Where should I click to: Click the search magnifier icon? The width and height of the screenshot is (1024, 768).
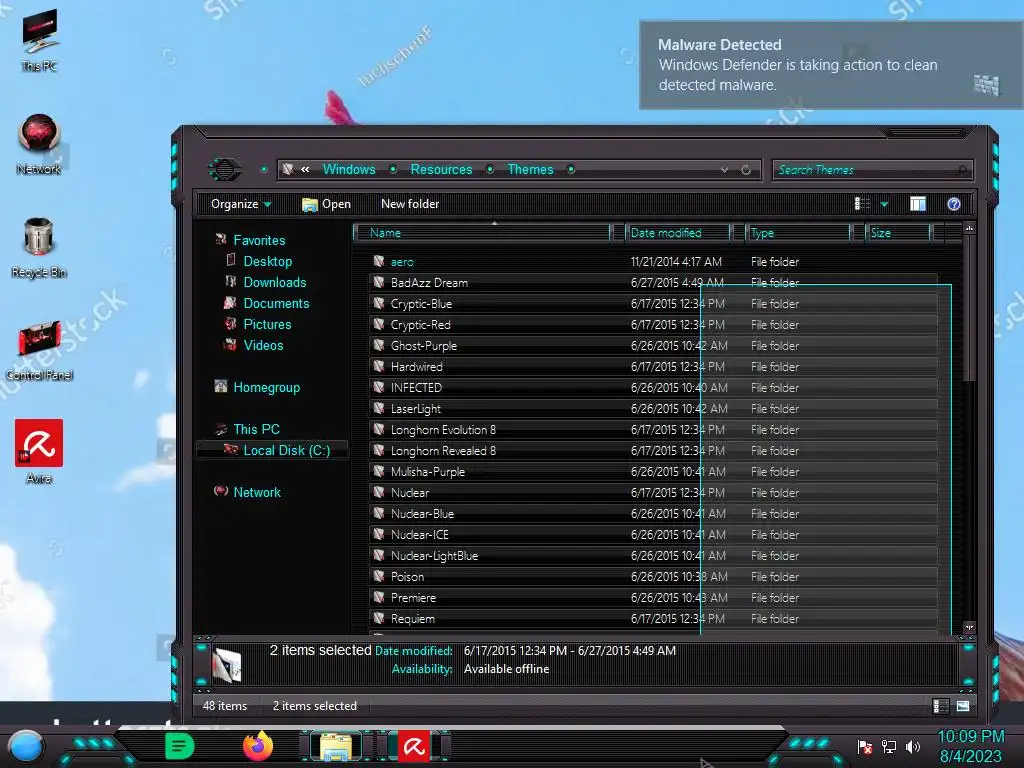click(962, 170)
